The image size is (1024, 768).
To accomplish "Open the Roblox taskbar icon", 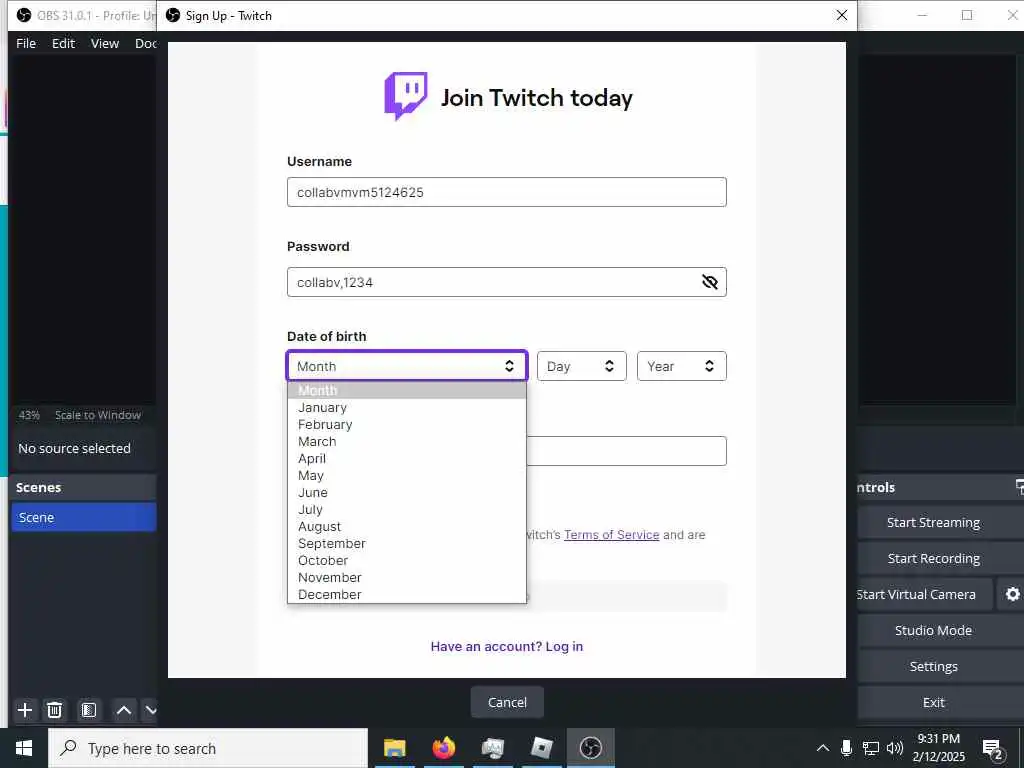I will click(541, 748).
